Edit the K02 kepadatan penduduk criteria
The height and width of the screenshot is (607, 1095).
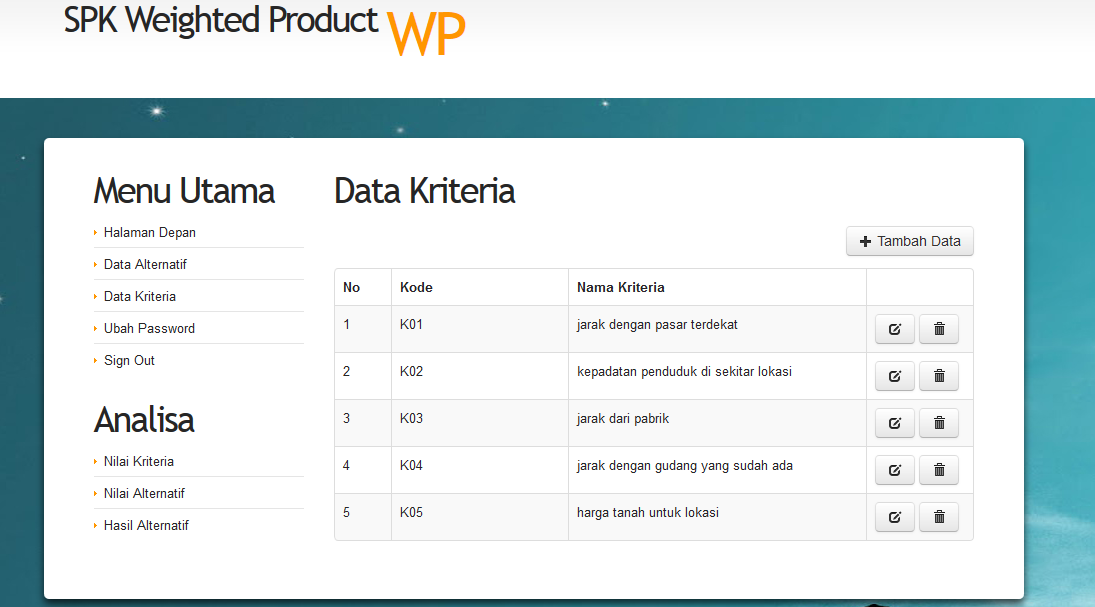pyautogui.click(x=894, y=375)
